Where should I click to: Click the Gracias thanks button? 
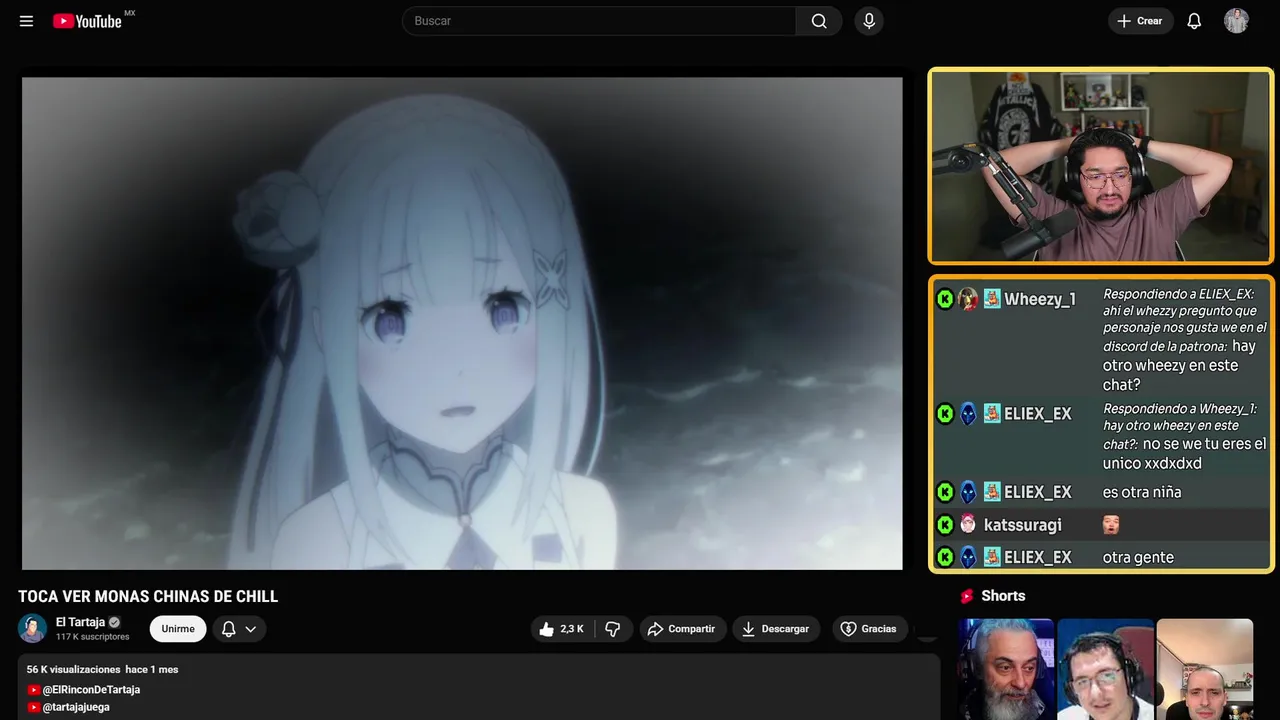coord(869,629)
